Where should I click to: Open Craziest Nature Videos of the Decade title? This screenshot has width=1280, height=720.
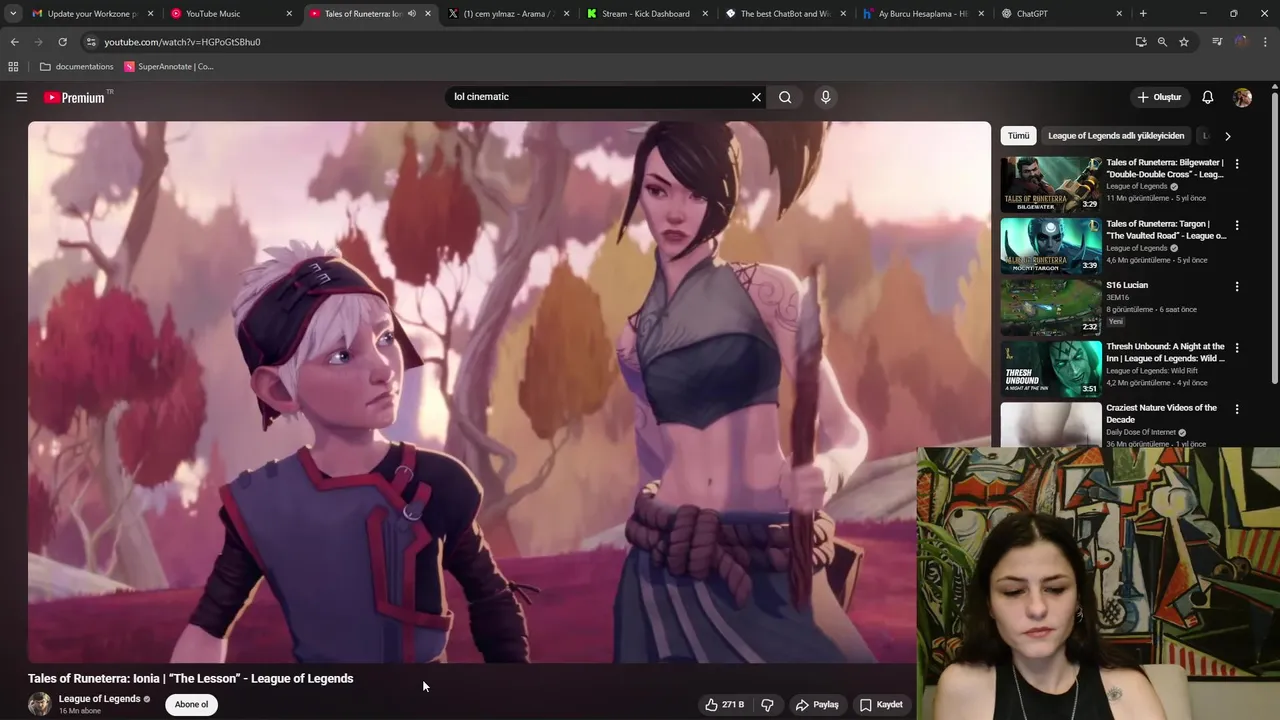click(1161, 413)
